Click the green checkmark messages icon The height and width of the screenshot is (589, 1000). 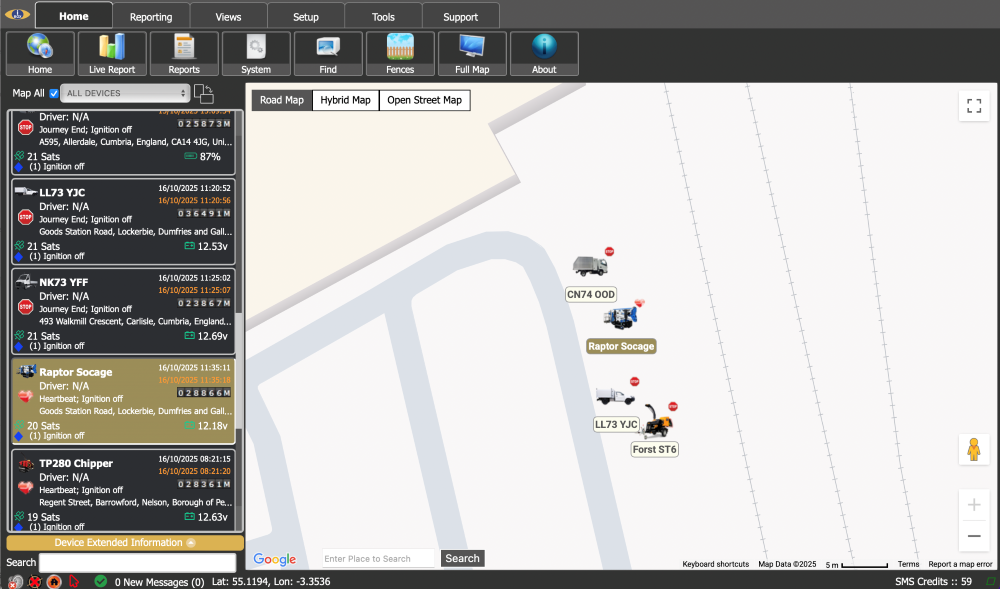click(x=101, y=581)
